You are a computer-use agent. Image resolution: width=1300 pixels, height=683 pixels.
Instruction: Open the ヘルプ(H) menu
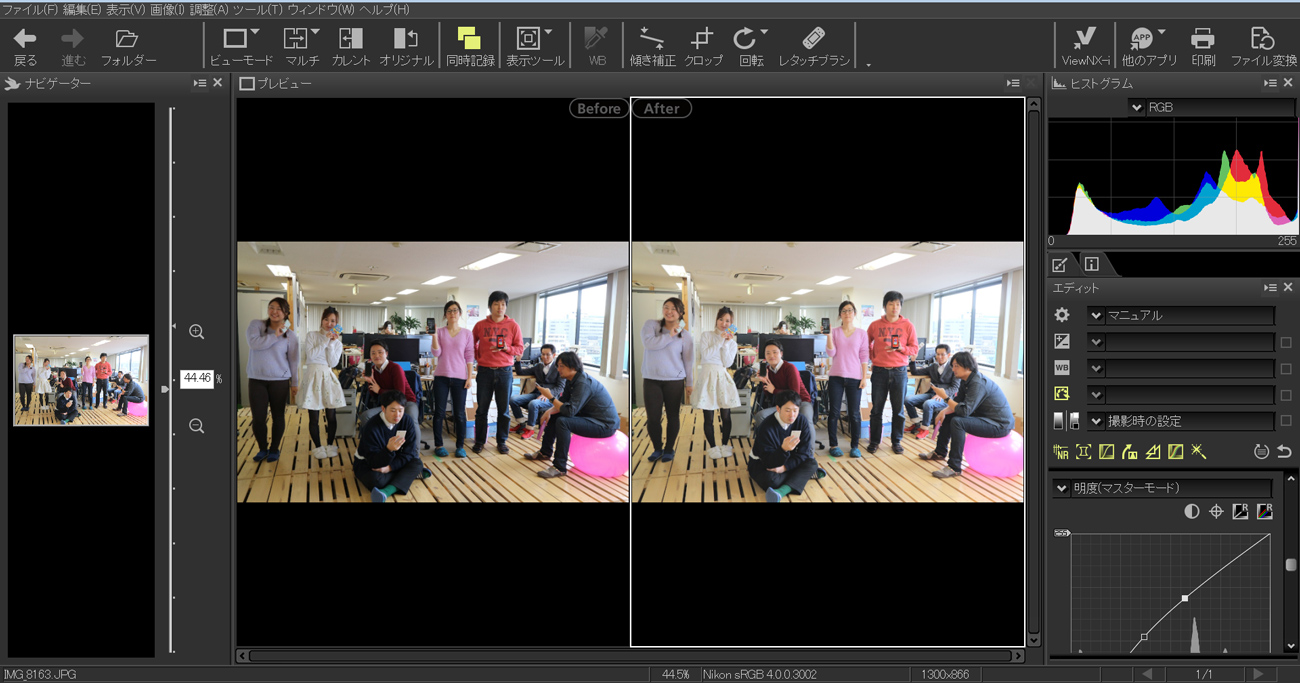coord(384,9)
